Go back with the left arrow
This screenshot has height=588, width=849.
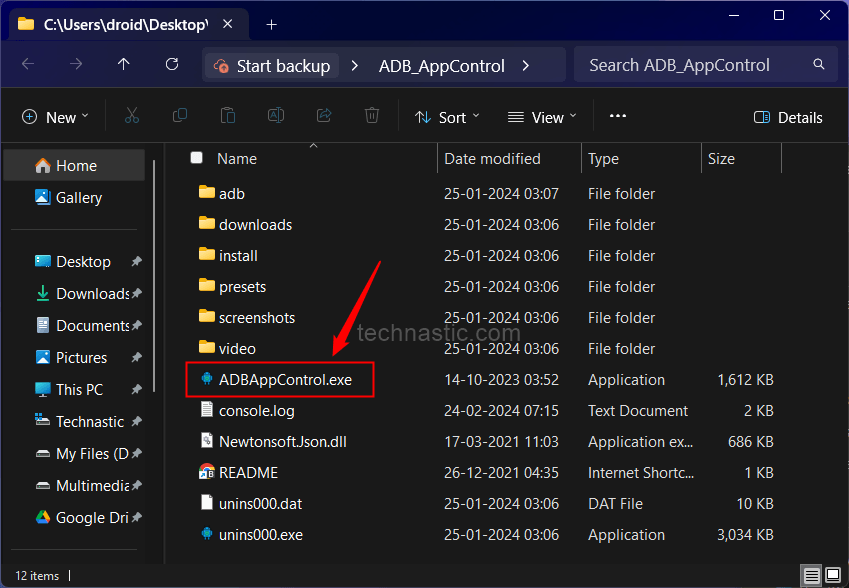pyautogui.click(x=28, y=64)
